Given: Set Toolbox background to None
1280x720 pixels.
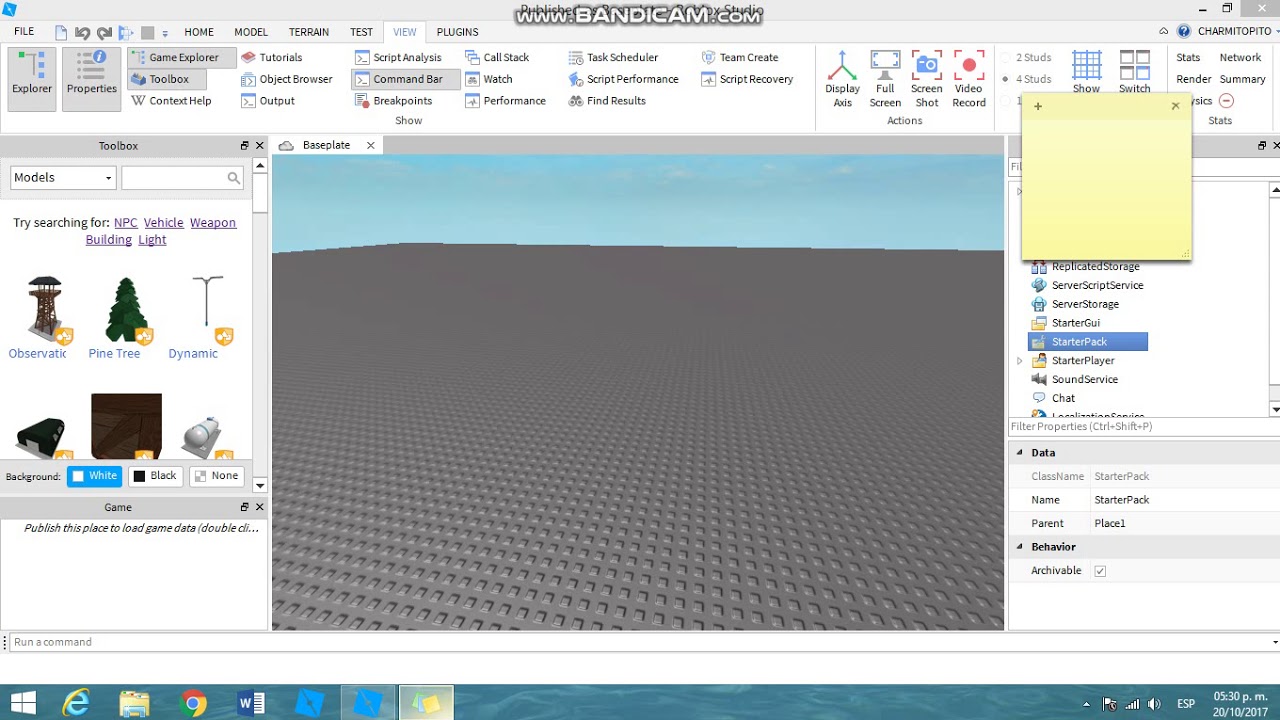Looking at the screenshot, I should [216, 476].
